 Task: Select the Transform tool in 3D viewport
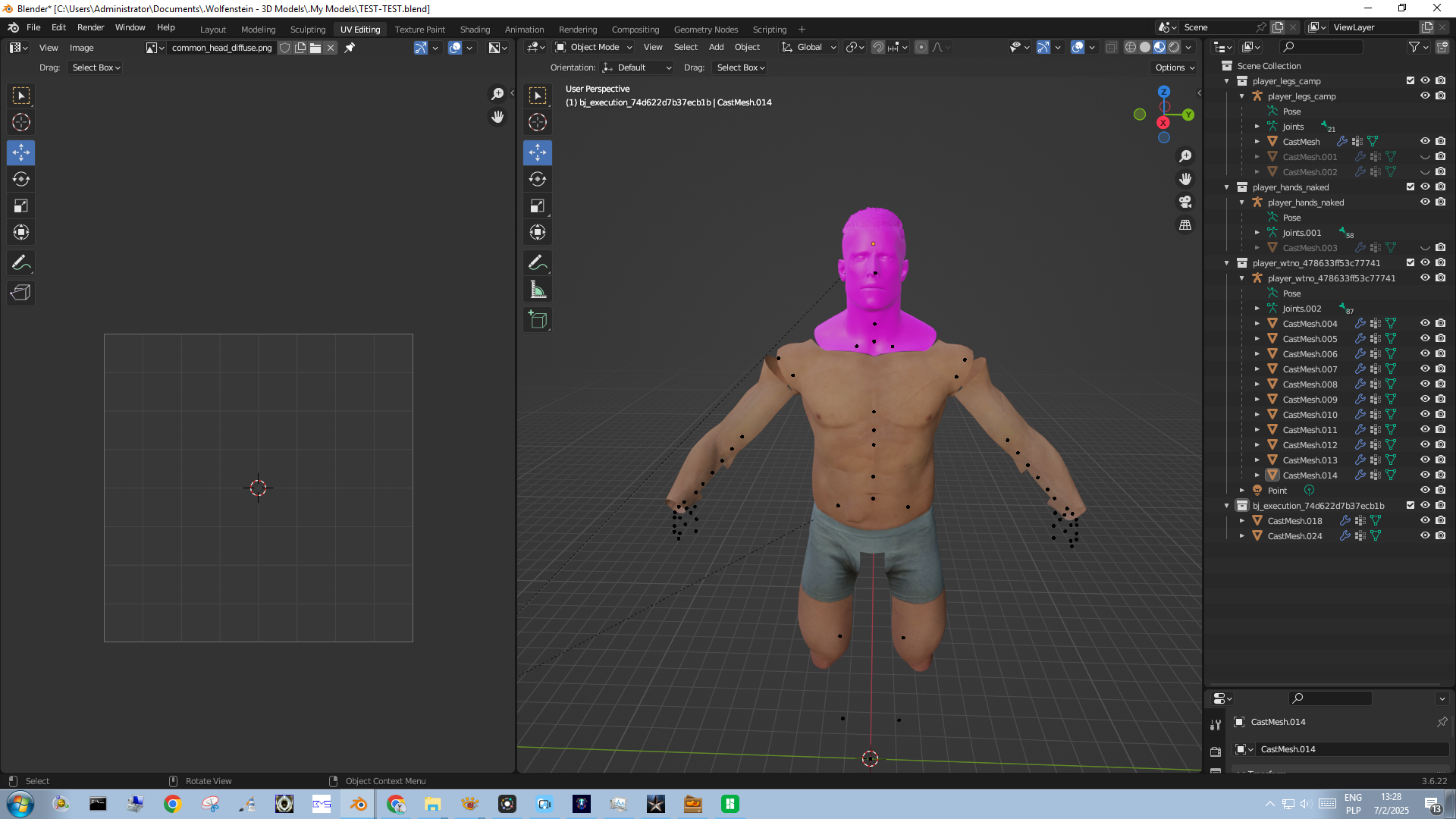click(538, 232)
